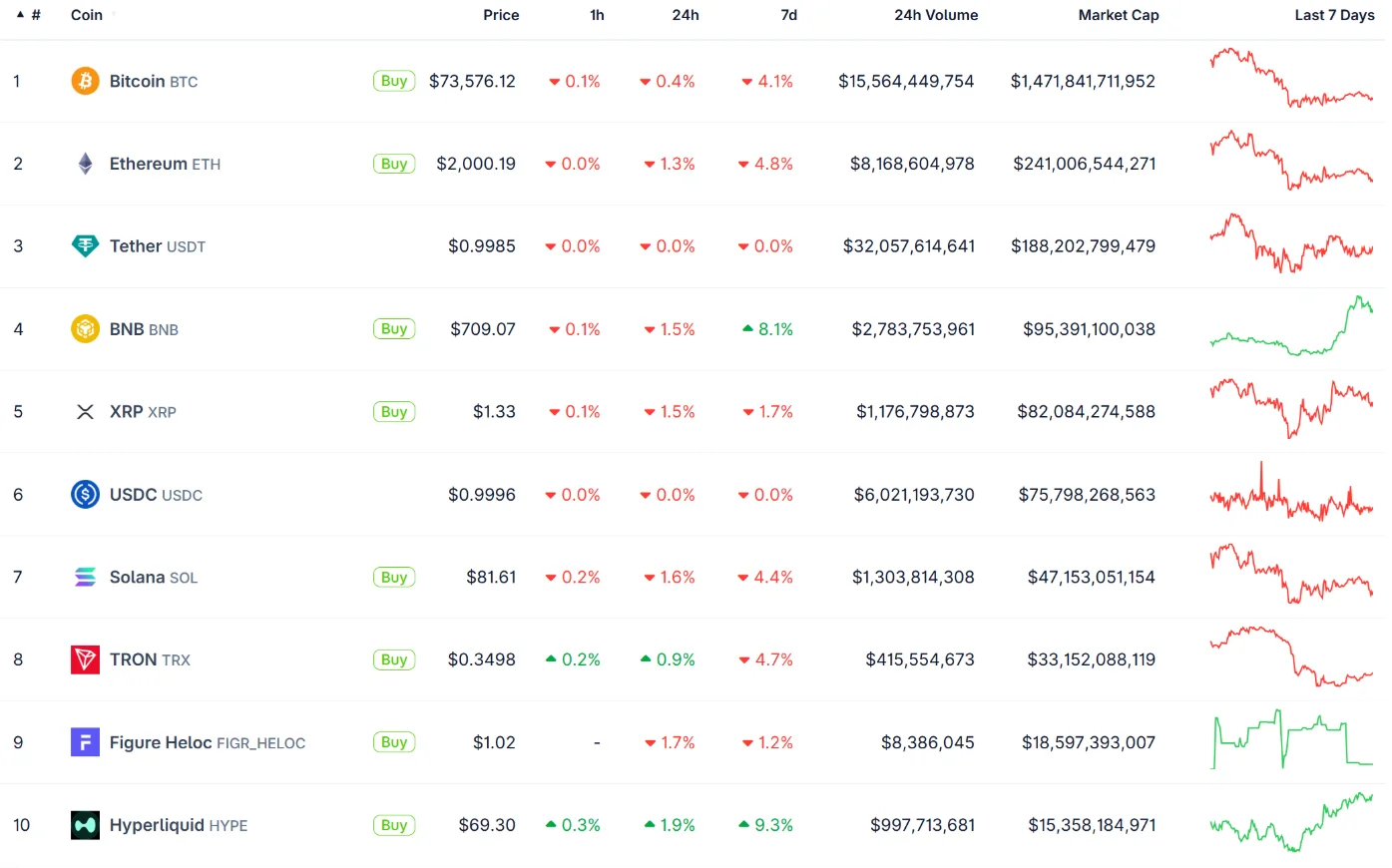Click the Tether logo icon
Viewport: 1392px width, 868px height.
[x=85, y=246]
